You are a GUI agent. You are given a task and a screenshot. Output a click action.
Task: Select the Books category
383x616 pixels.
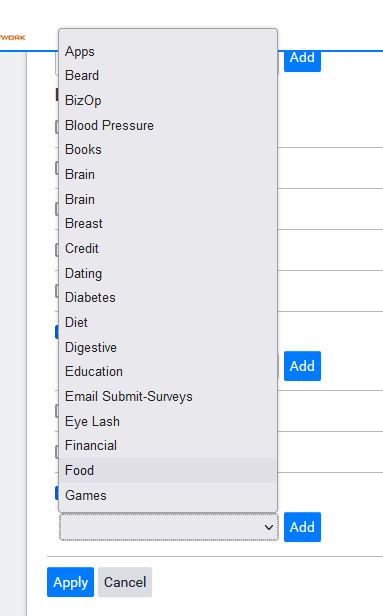pyautogui.click(x=168, y=150)
